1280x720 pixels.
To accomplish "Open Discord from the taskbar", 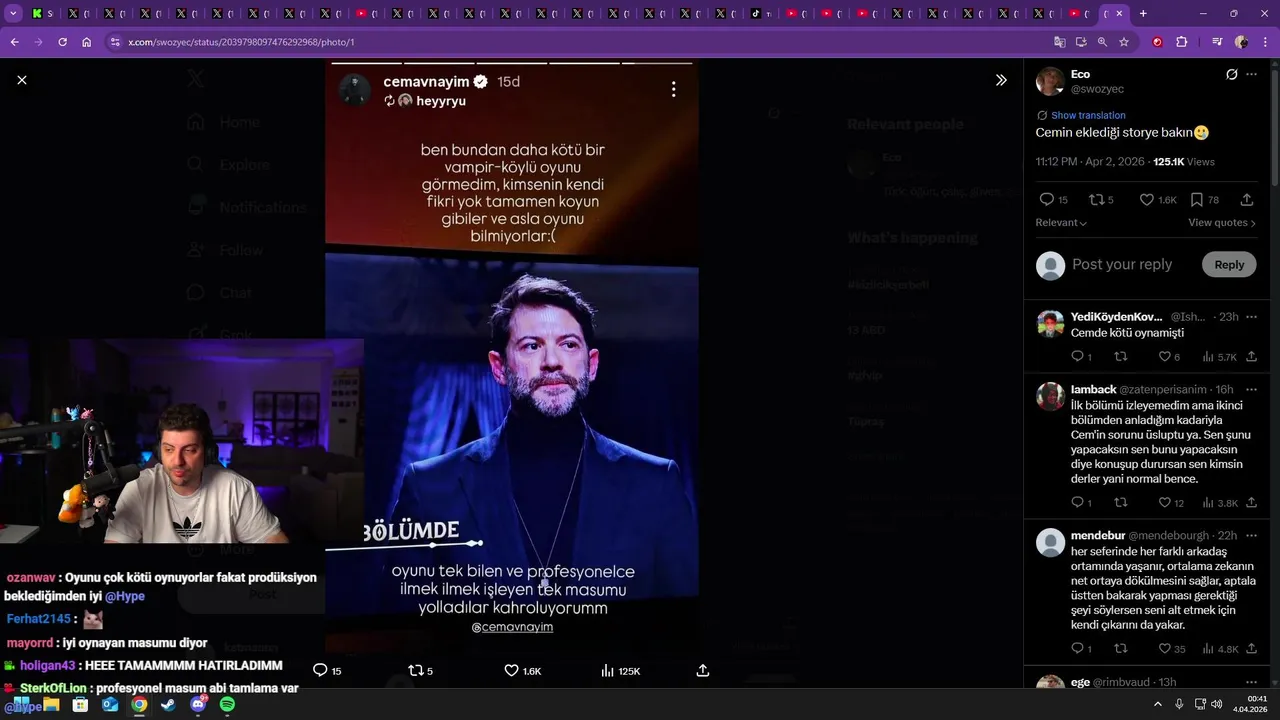I will [x=198, y=704].
